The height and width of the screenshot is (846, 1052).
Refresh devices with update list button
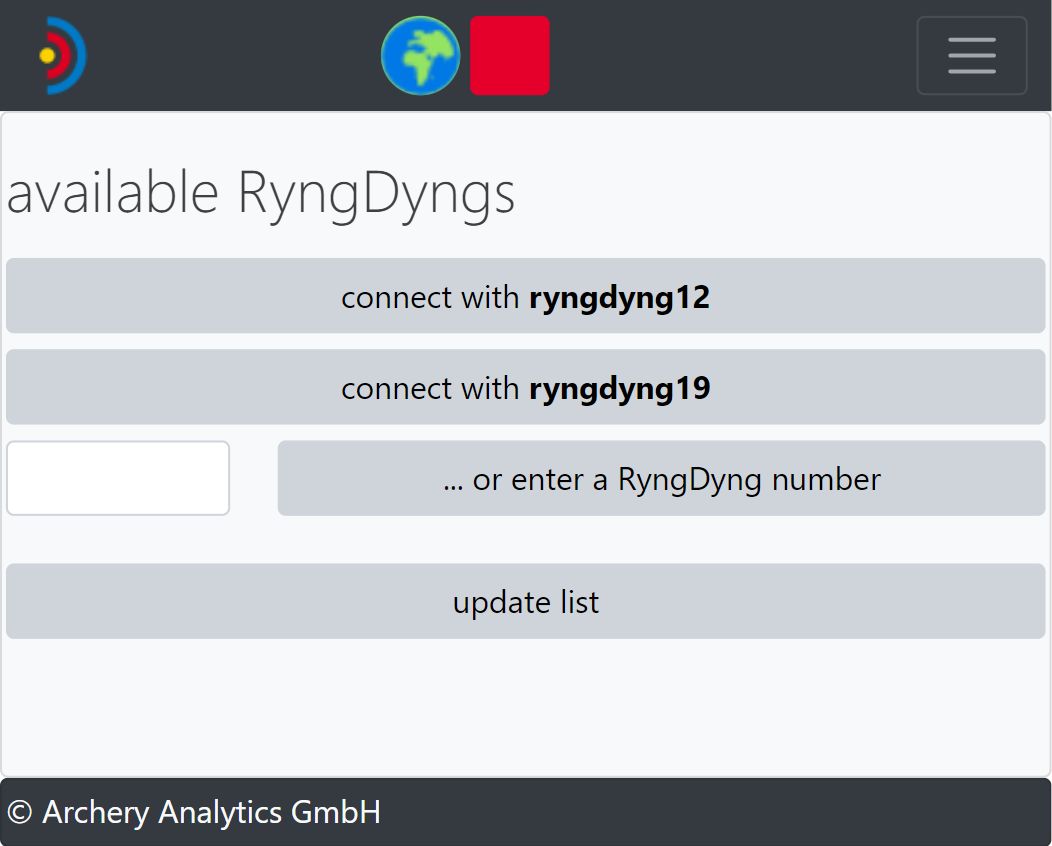[525, 601]
